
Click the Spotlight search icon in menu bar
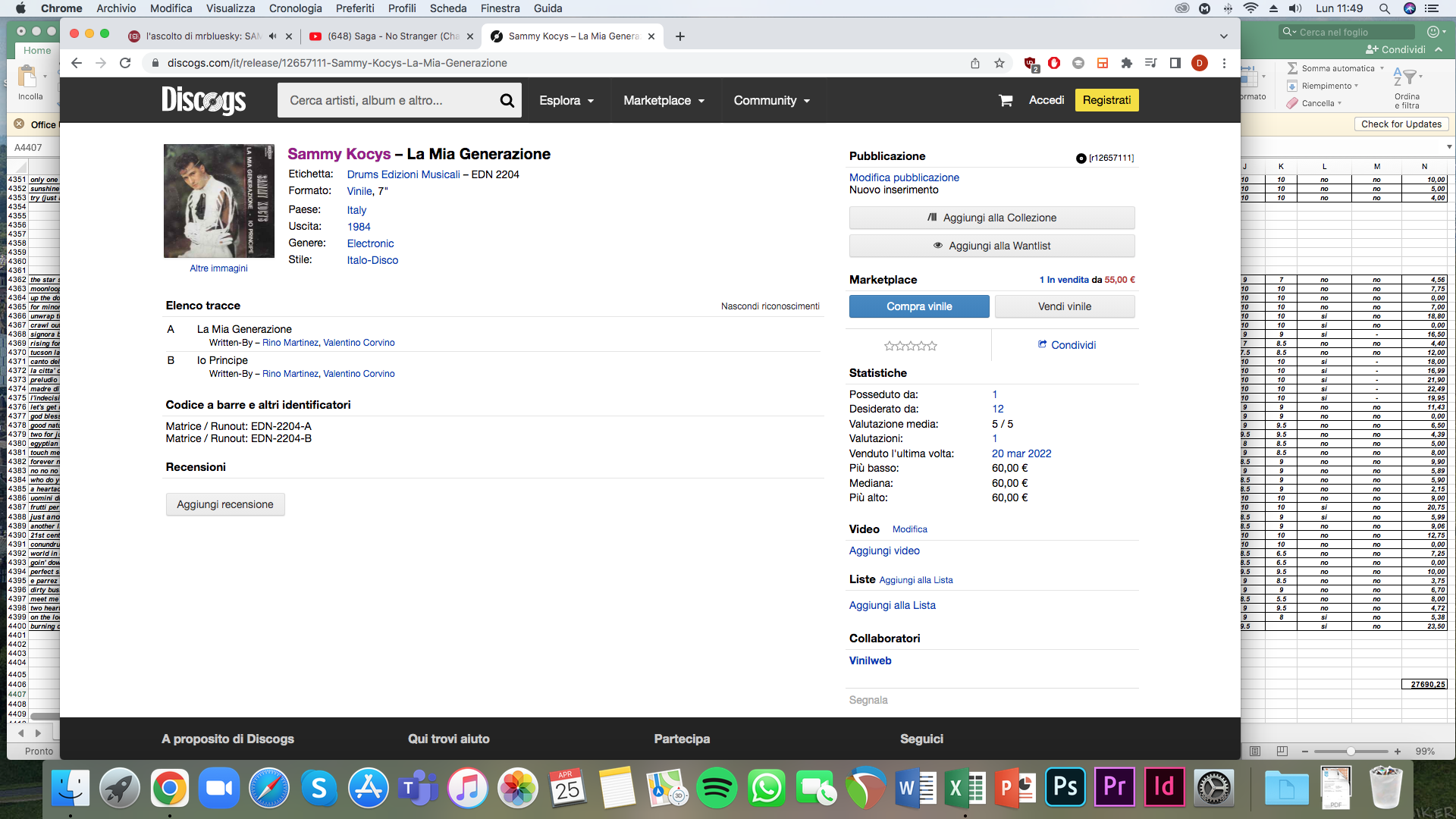click(x=1384, y=8)
